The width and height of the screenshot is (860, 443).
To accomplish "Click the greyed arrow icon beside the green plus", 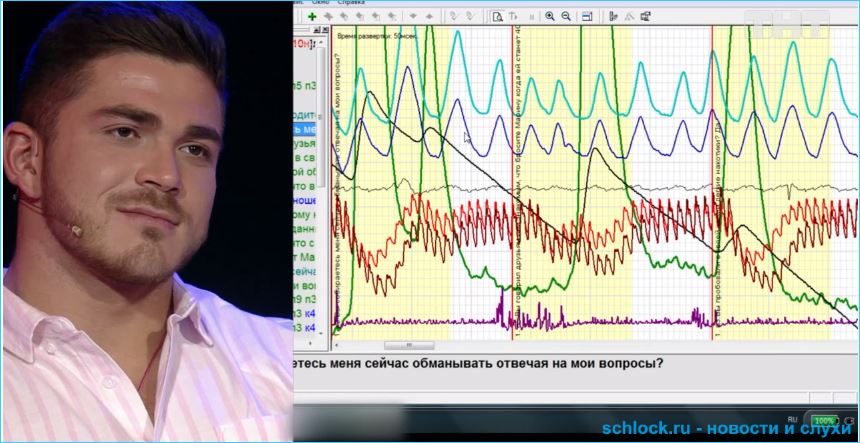I will [328, 16].
